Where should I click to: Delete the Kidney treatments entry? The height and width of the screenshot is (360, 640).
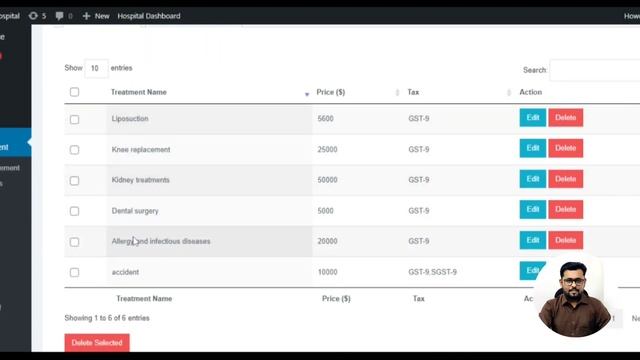tap(566, 179)
